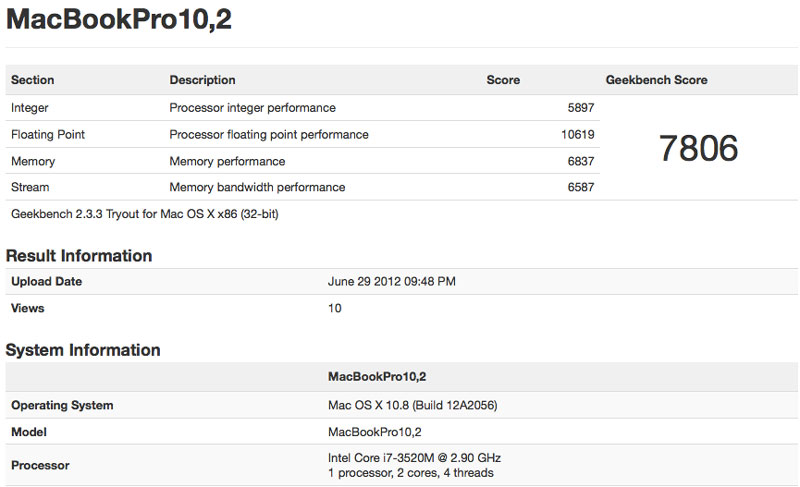Viewport: 800px width, 487px height.
Task: Click the MacBookPro10,2 page title
Action: point(119,20)
